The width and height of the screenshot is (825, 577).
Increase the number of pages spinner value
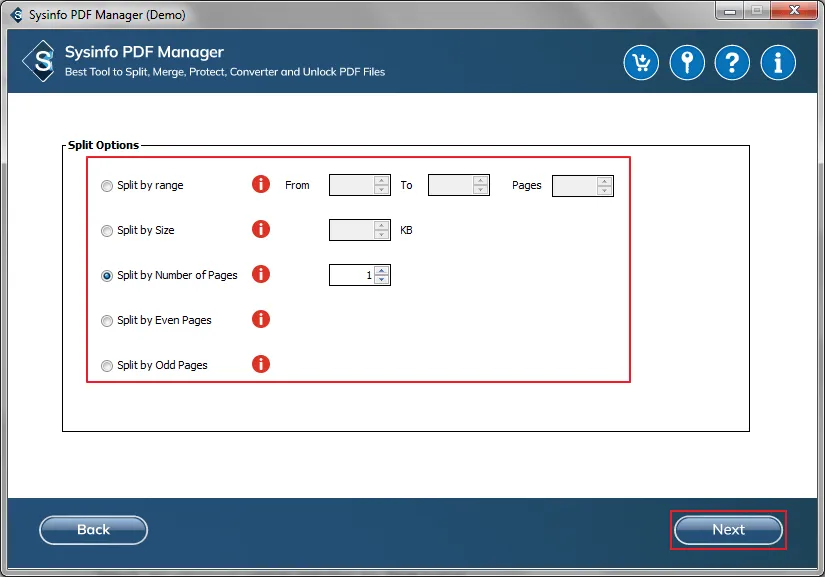381,270
